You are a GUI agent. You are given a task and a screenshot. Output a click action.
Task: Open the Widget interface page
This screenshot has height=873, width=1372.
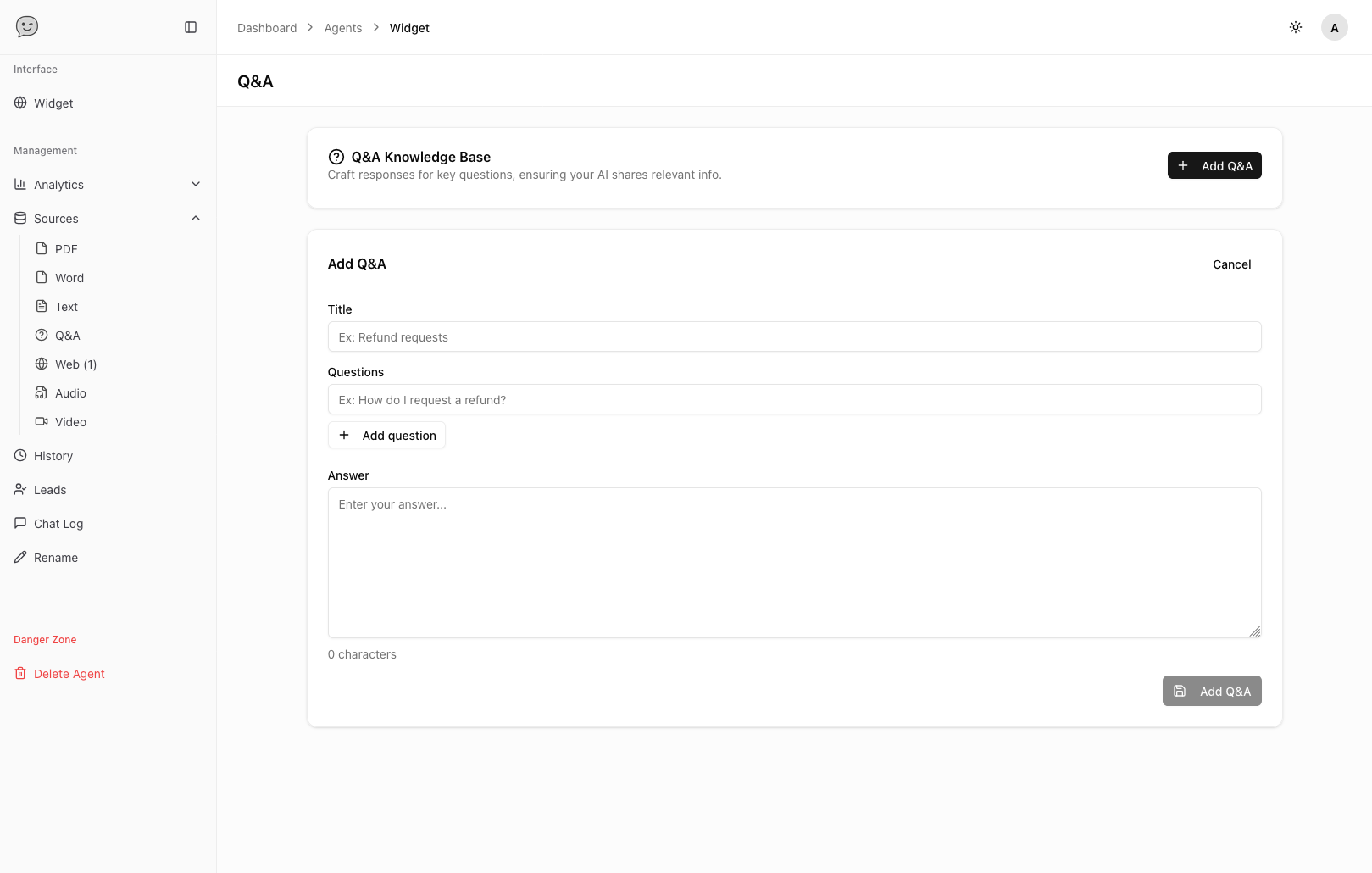tap(53, 103)
